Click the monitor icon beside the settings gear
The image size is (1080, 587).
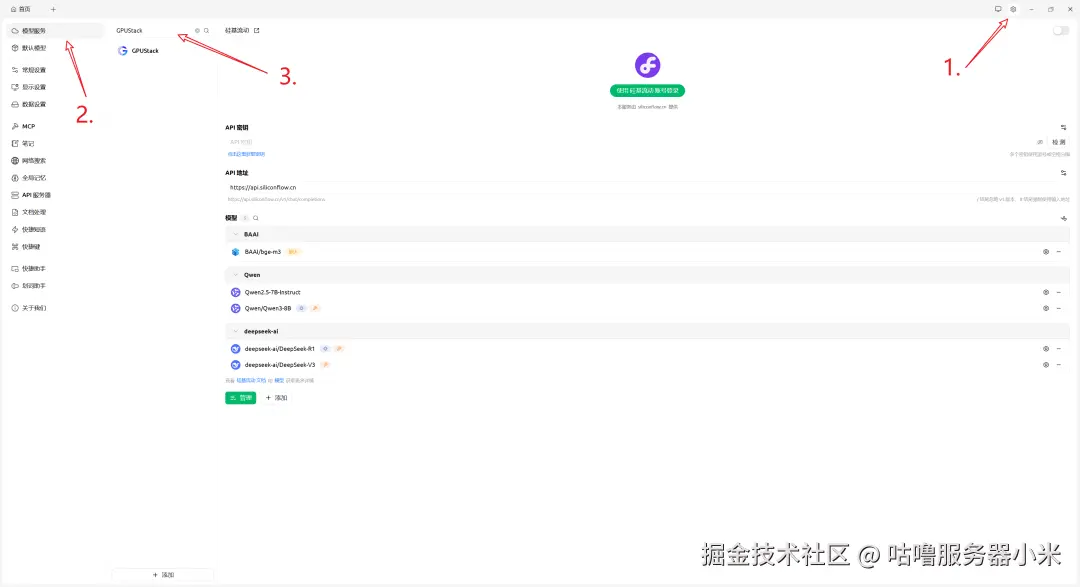coord(997,9)
